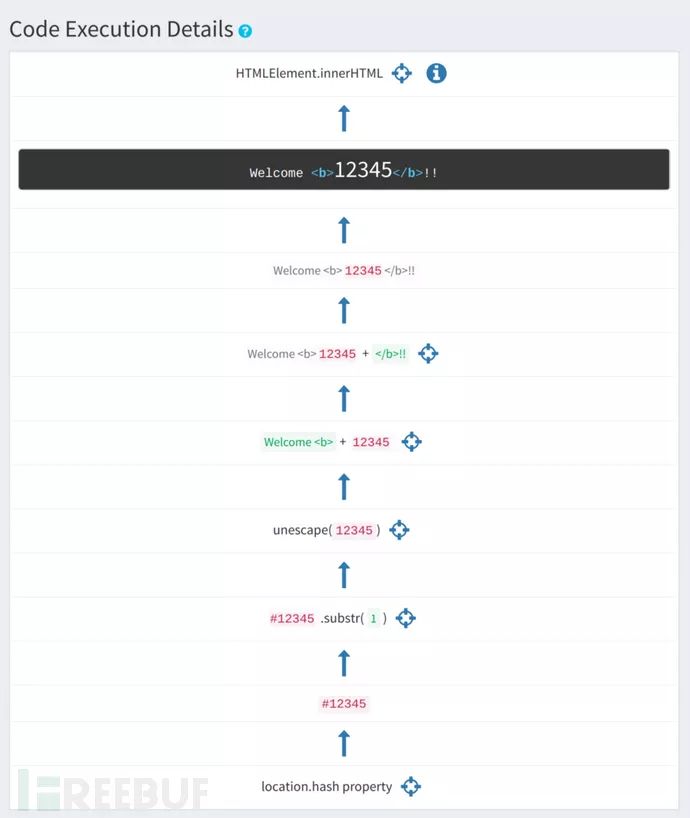Click crosshair icon beside the '</b>!!' concatenation
The image size is (690, 818).
click(428, 353)
